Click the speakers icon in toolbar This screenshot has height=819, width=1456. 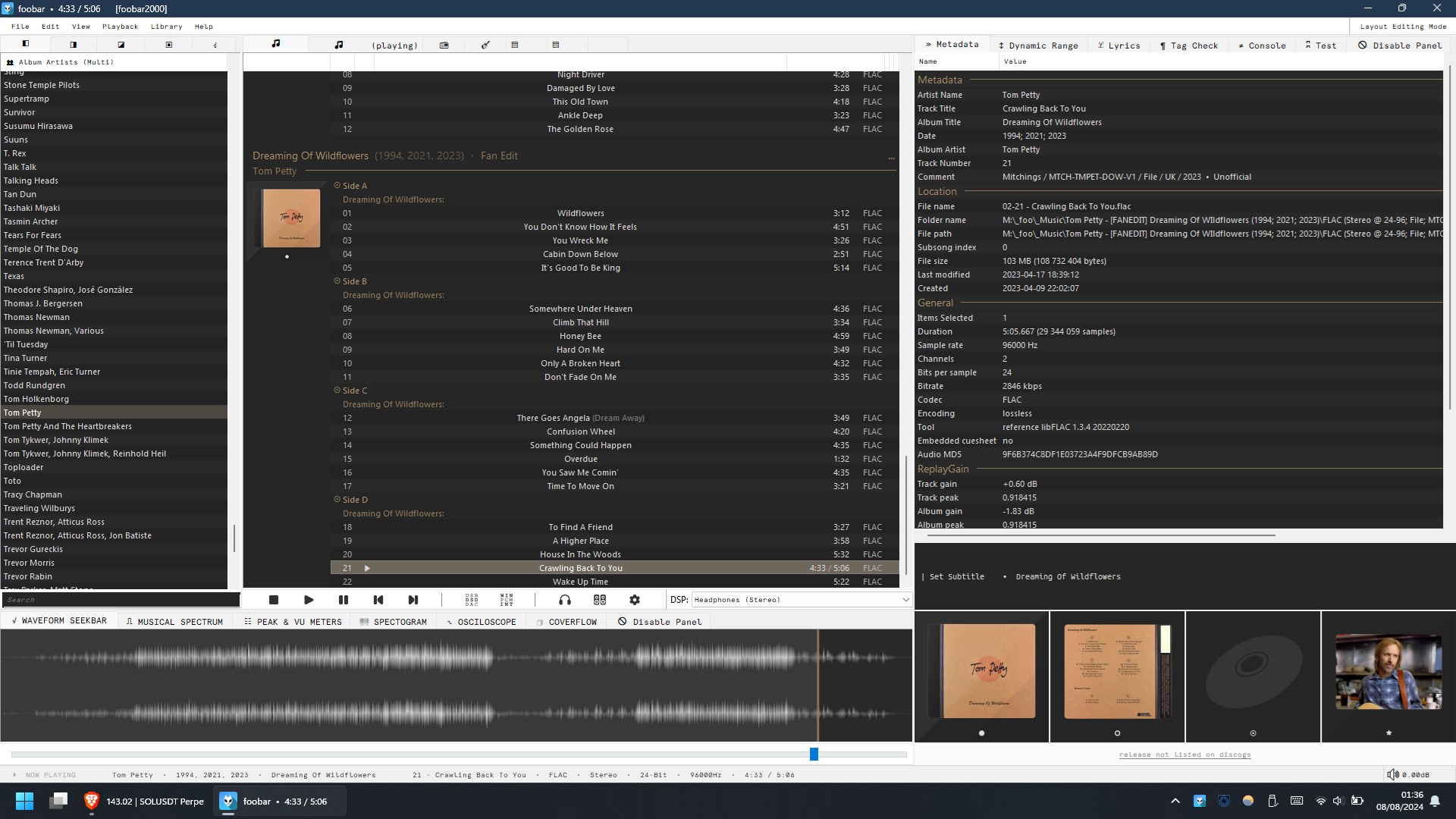tap(600, 600)
